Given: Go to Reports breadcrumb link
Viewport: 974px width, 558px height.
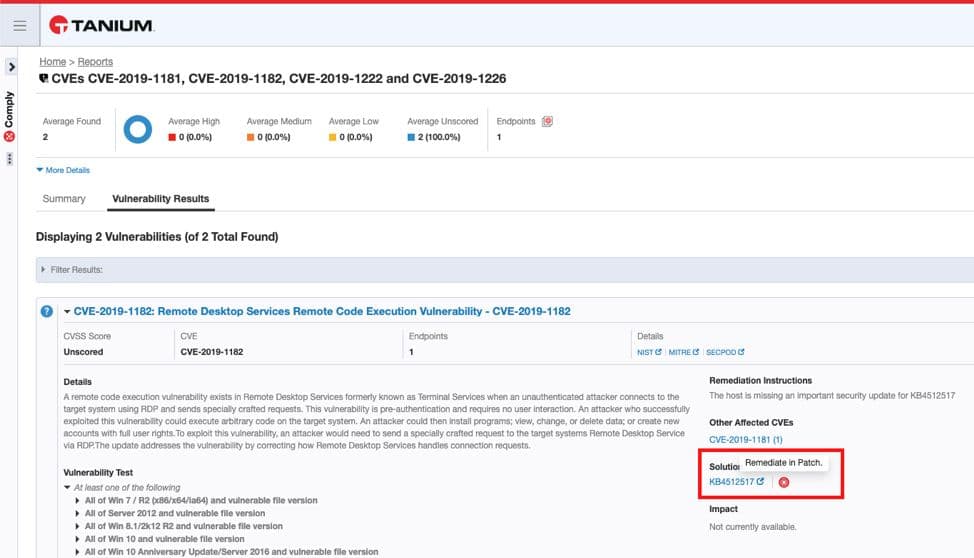Looking at the screenshot, I should (x=95, y=62).
